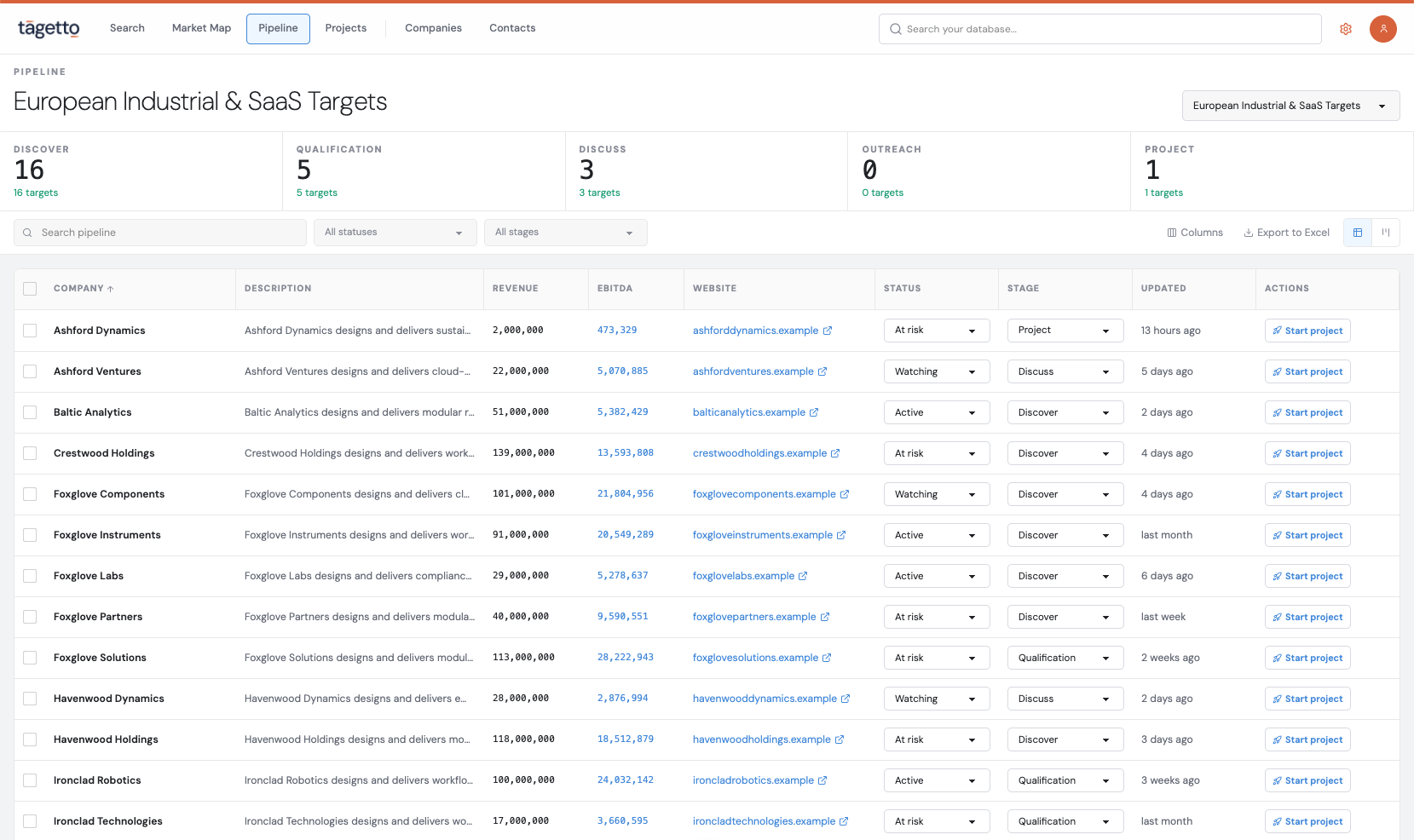The height and width of the screenshot is (840, 1414).
Task: Change Crestwood Holdings stage dropdown
Action: click(x=1065, y=453)
